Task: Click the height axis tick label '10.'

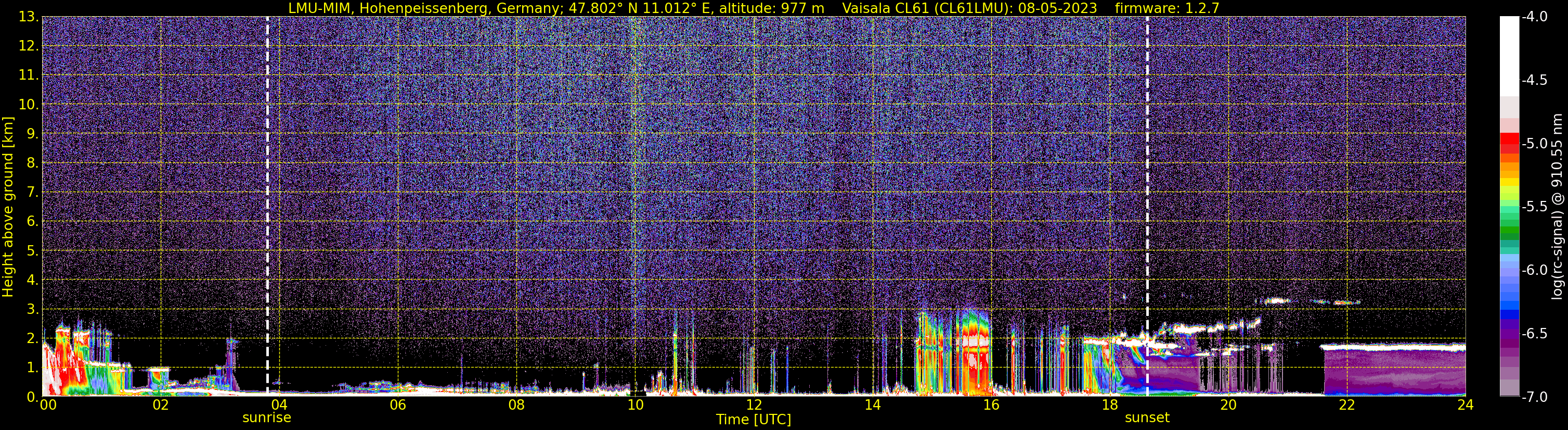Action: point(29,105)
